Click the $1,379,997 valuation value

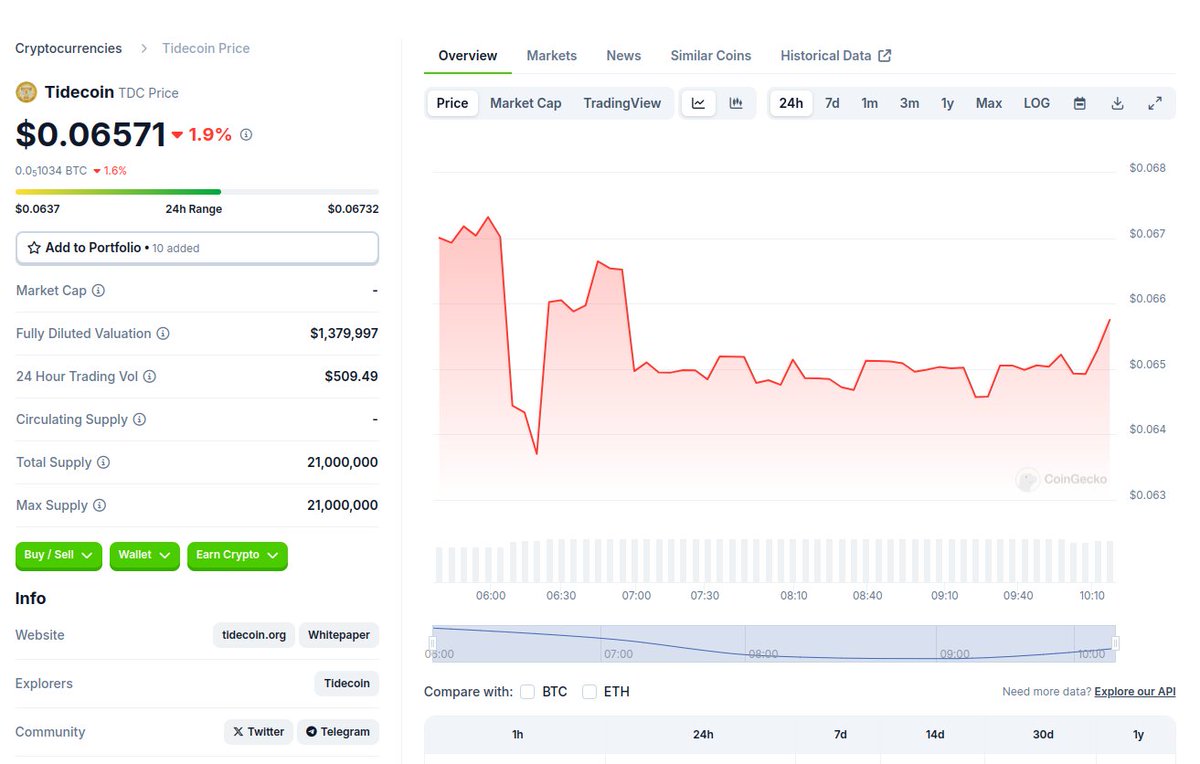coord(344,334)
